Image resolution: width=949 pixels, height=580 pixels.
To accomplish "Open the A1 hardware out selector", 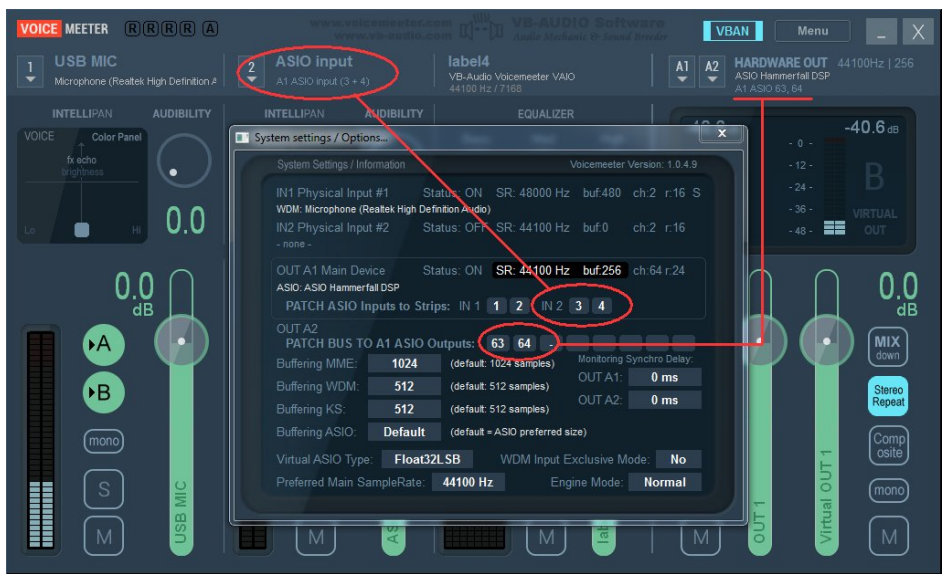I will 682,71.
